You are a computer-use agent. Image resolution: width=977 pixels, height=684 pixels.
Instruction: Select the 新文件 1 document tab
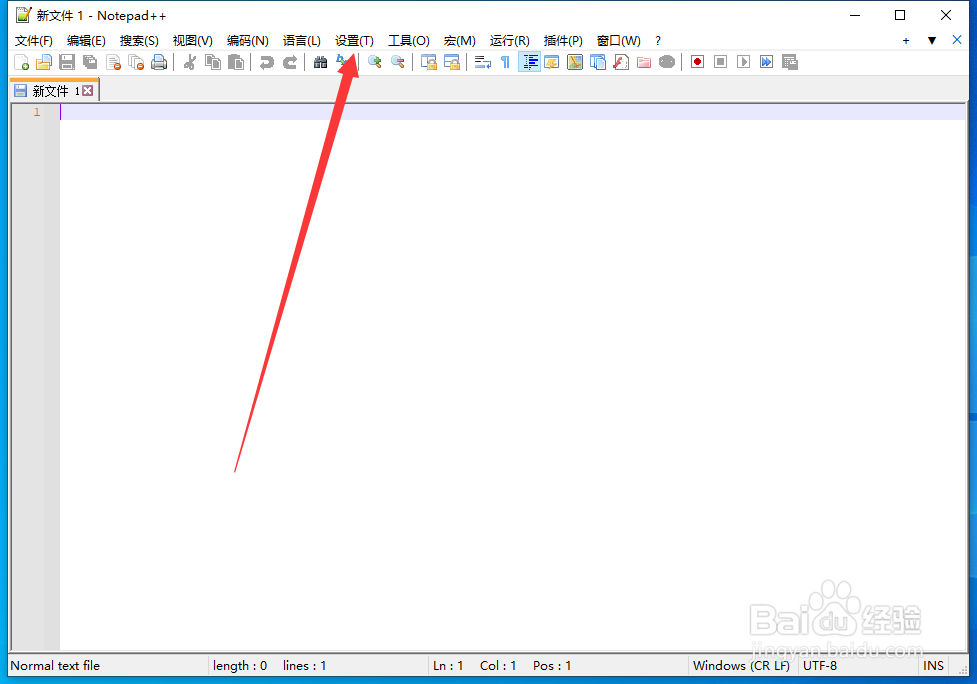tap(54, 91)
